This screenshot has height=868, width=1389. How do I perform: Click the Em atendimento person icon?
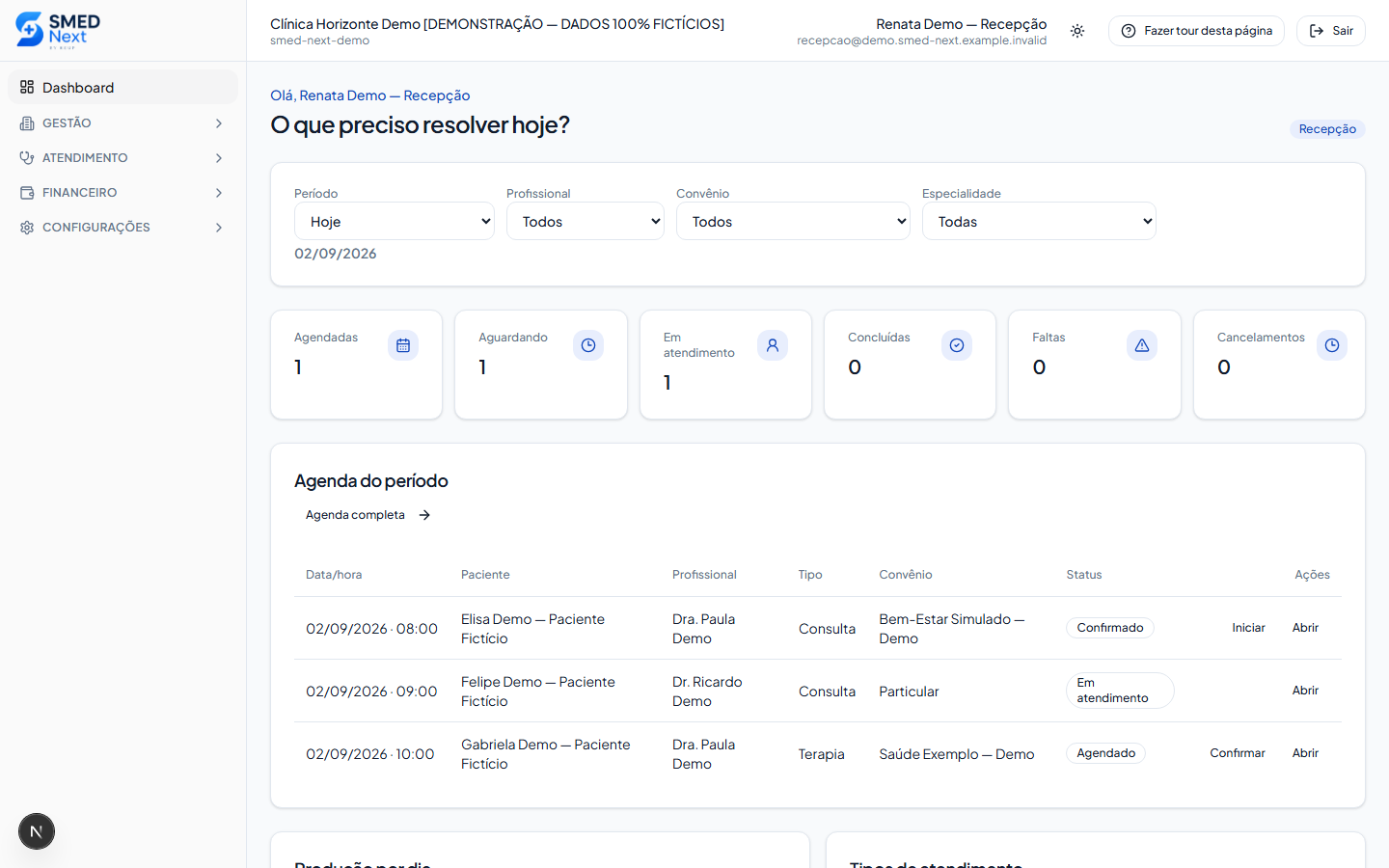pyautogui.click(x=773, y=345)
